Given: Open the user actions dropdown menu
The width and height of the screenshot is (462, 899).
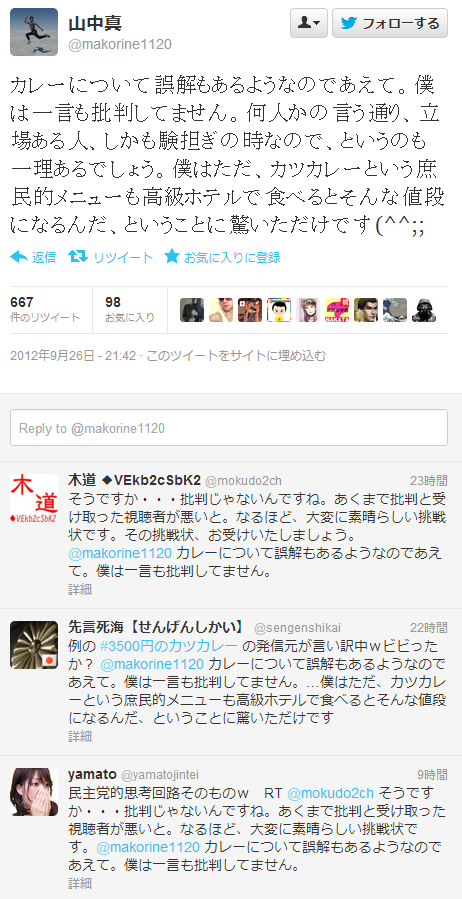Looking at the screenshot, I should click(309, 23).
